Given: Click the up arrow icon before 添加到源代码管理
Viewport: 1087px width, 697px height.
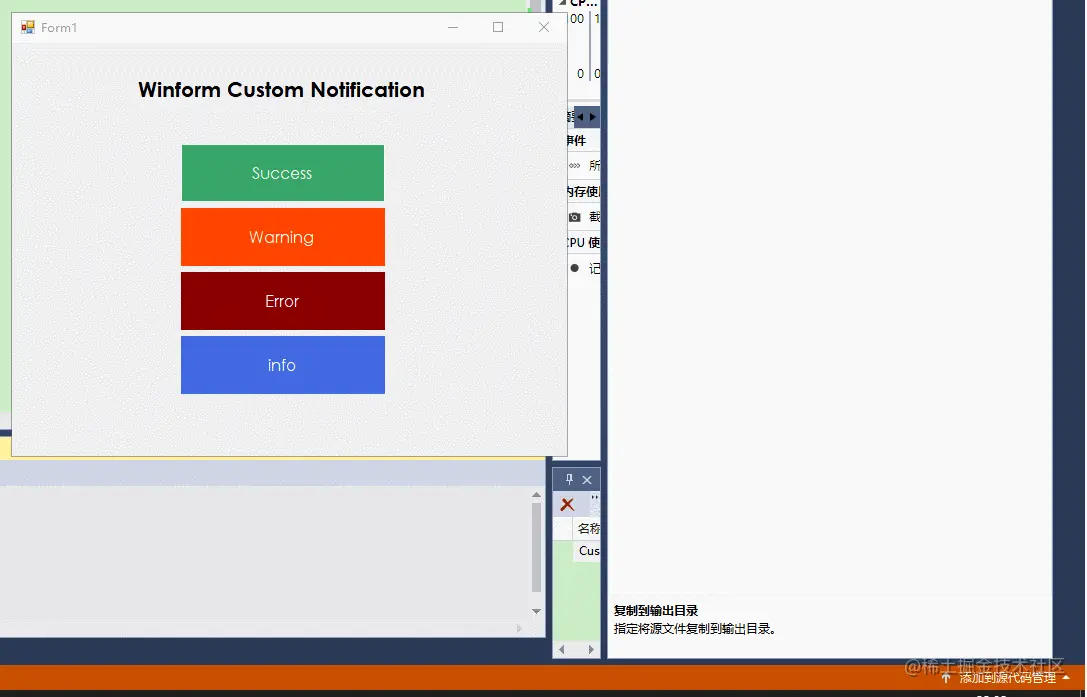Looking at the screenshot, I should (x=946, y=678).
